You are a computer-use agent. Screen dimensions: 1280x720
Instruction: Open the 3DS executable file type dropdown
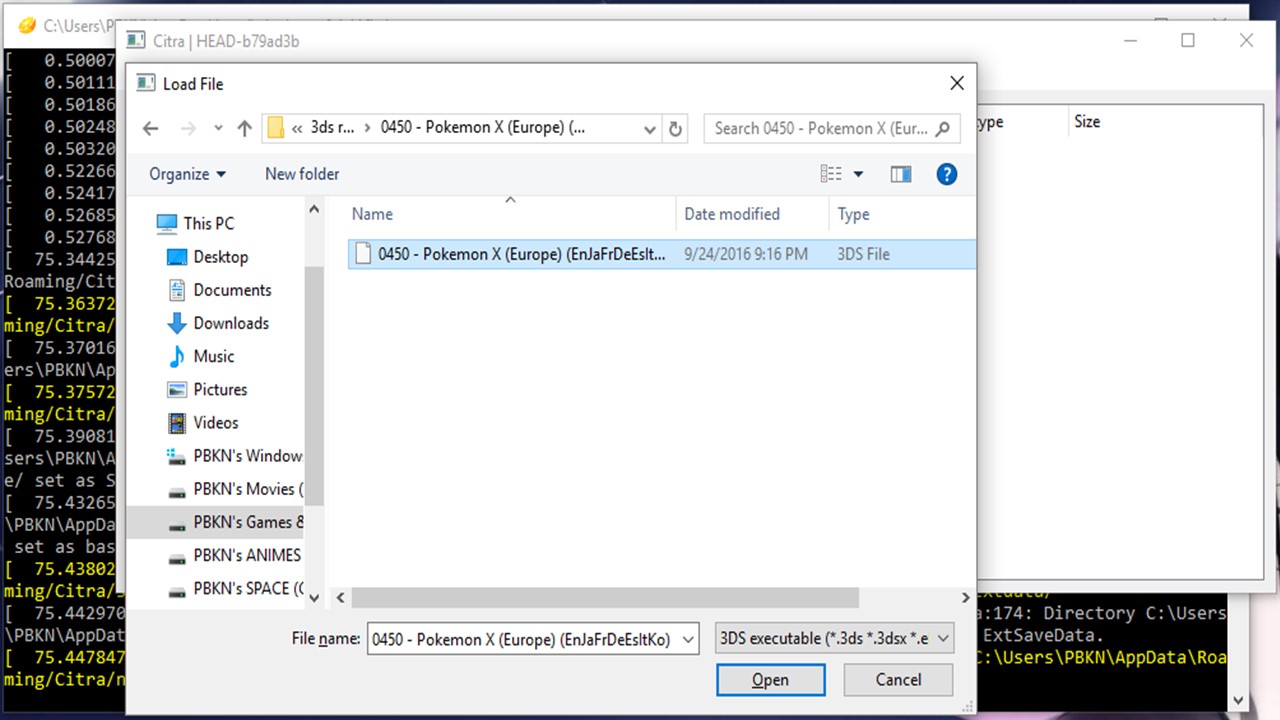[x=834, y=638]
